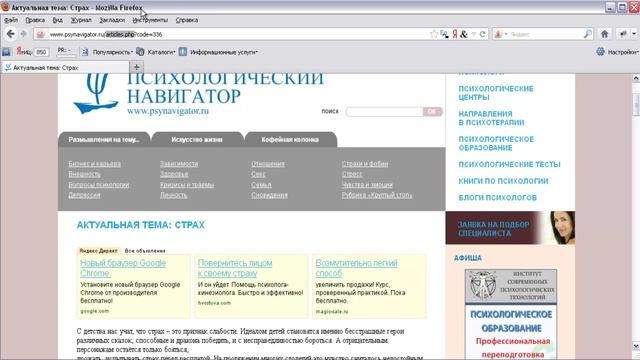Image resolution: width=640 pixels, height=360 pixels.
Task: Click the site logo psi boat image
Action: coord(96,94)
